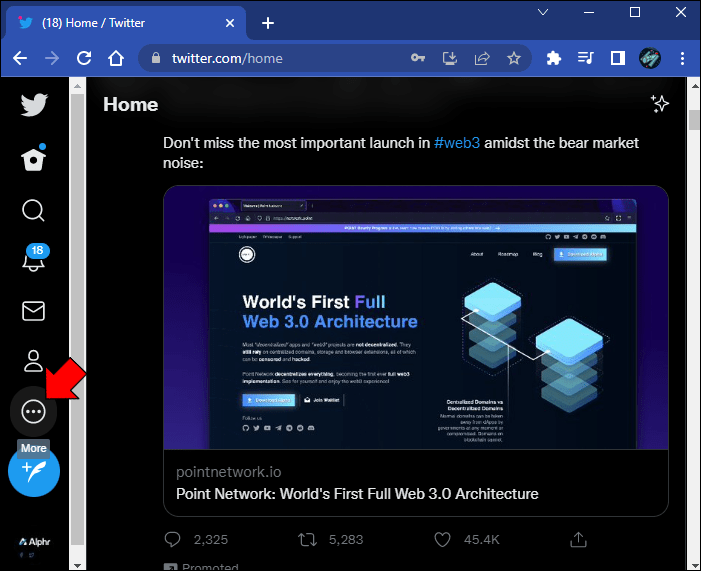701x571 pixels.
Task: Open the More options circle icon
Action: 34,411
